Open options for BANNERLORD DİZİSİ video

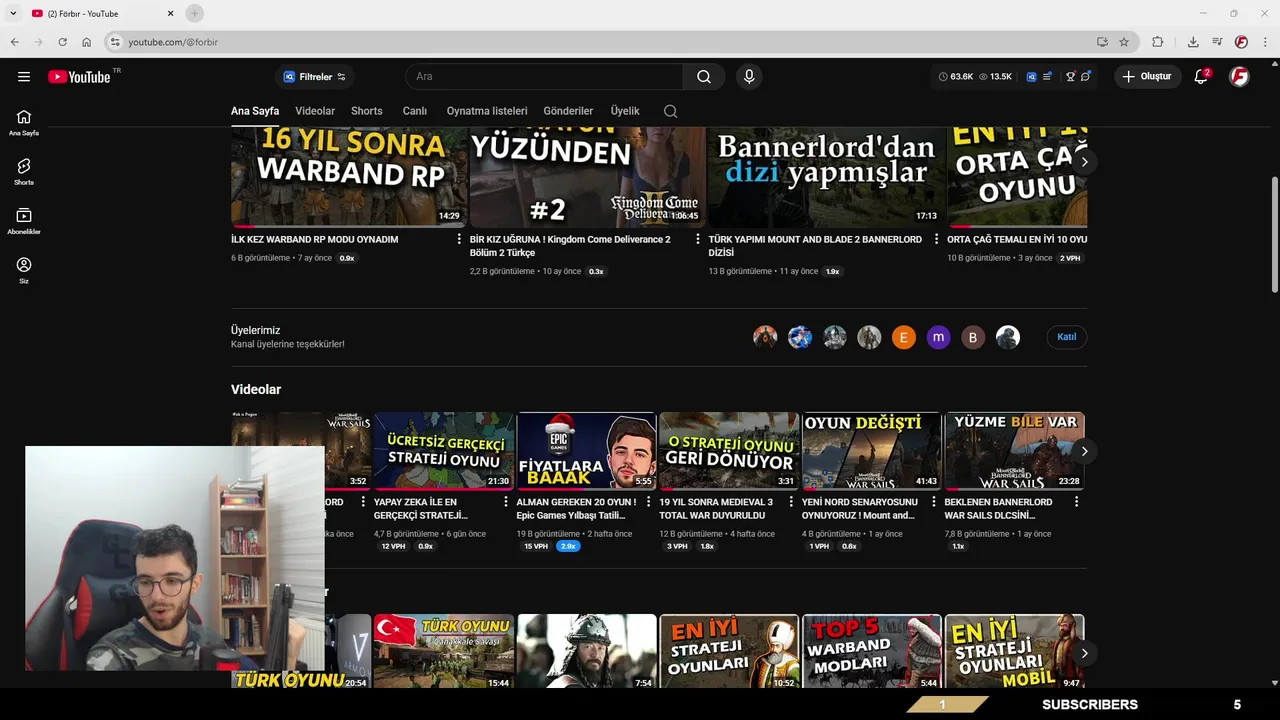(x=937, y=240)
